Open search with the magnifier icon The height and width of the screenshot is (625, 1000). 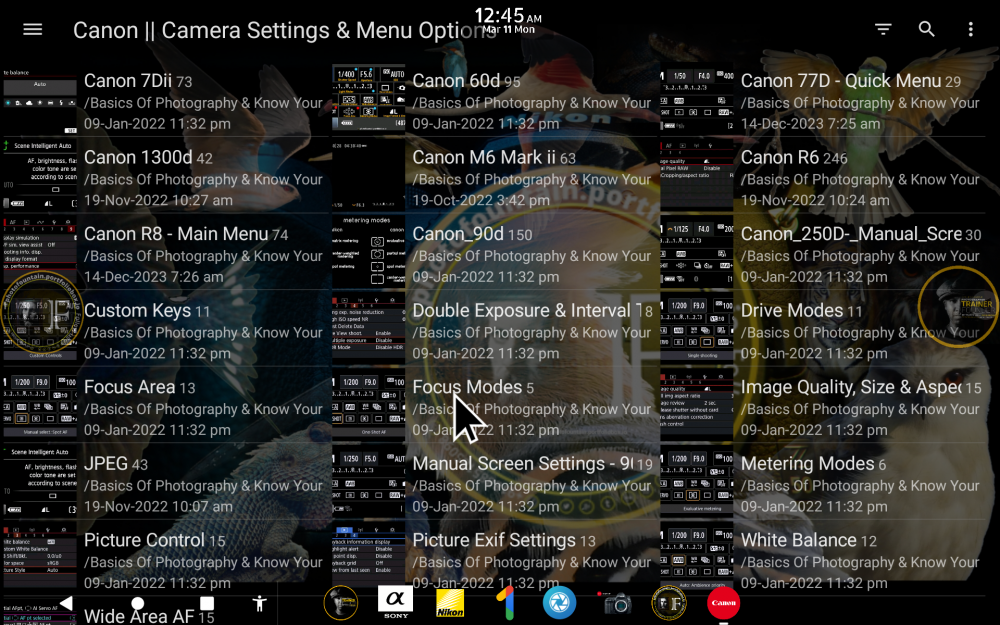point(927,29)
